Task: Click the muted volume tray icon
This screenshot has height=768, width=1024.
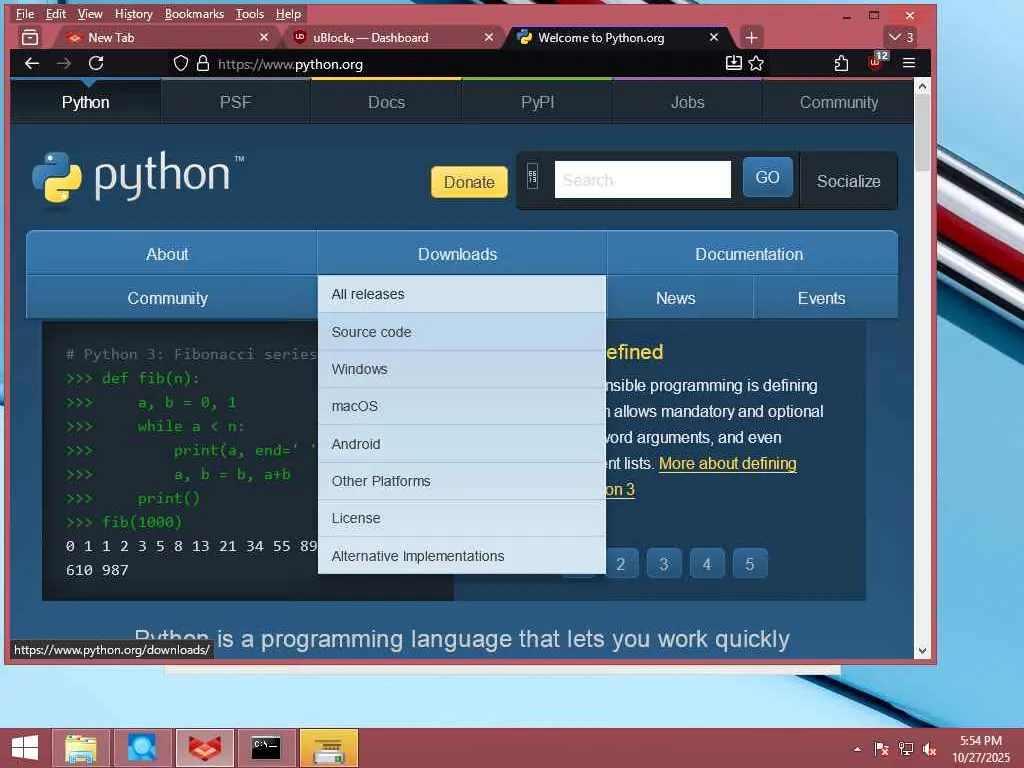Action: pyautogui.click(x=929, y=749)
